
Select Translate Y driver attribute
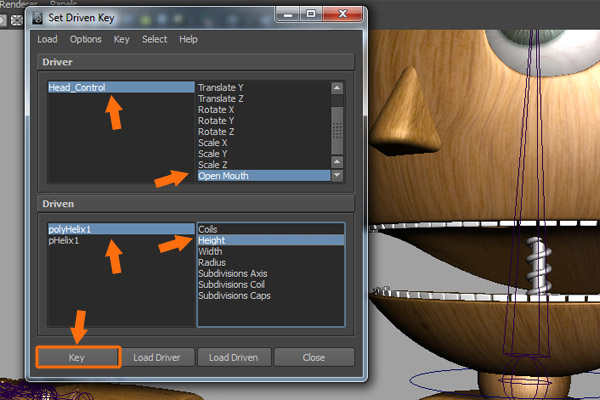point(263,88)
